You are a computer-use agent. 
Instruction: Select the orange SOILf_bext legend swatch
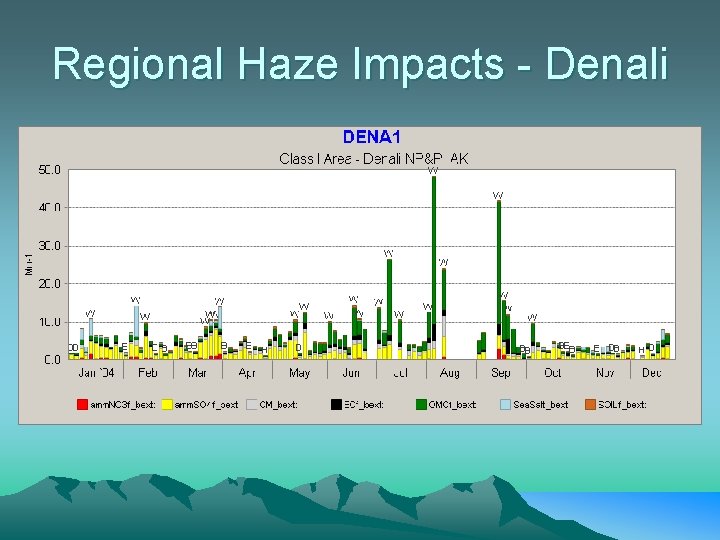(591, 405)
